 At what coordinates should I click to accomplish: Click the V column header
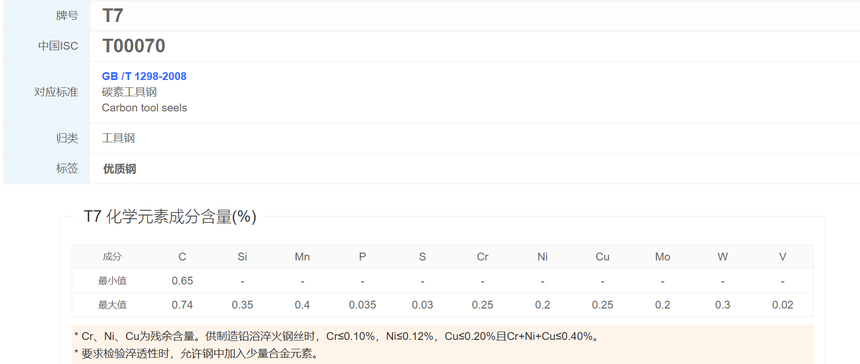pyautogui.click(x=783, y=257)
